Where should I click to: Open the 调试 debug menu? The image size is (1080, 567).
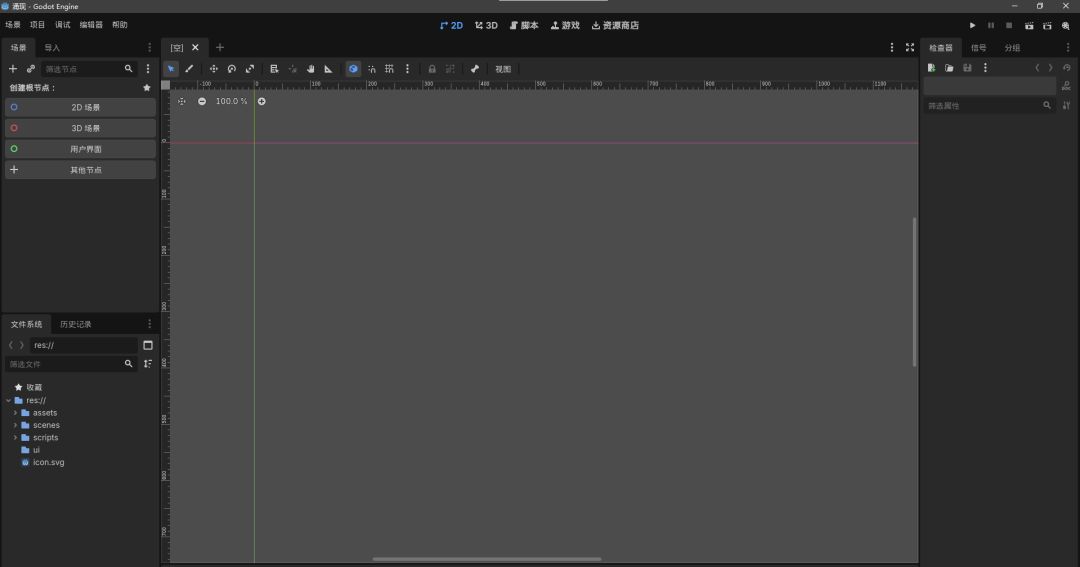pos(63,25)
